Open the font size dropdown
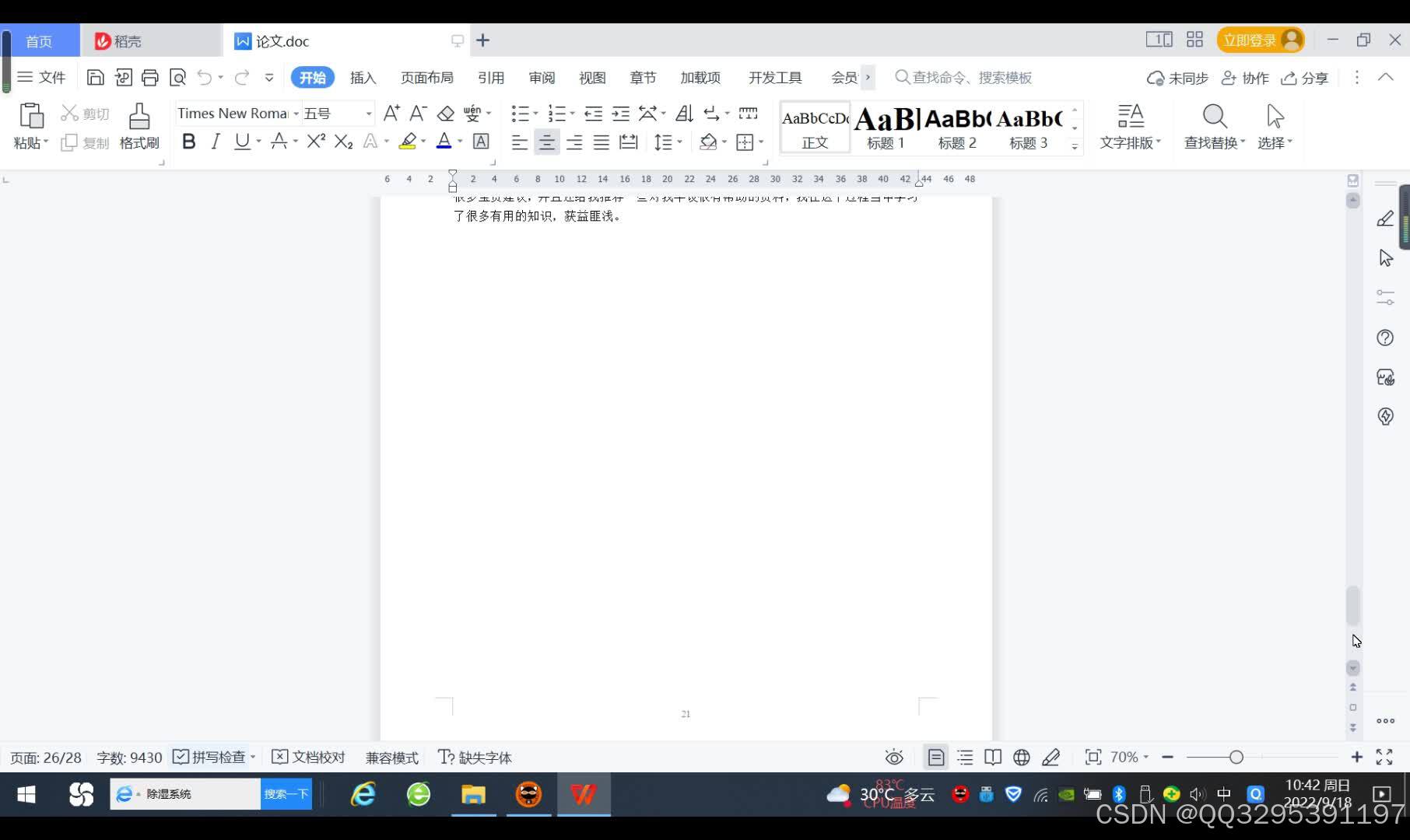 369,114
